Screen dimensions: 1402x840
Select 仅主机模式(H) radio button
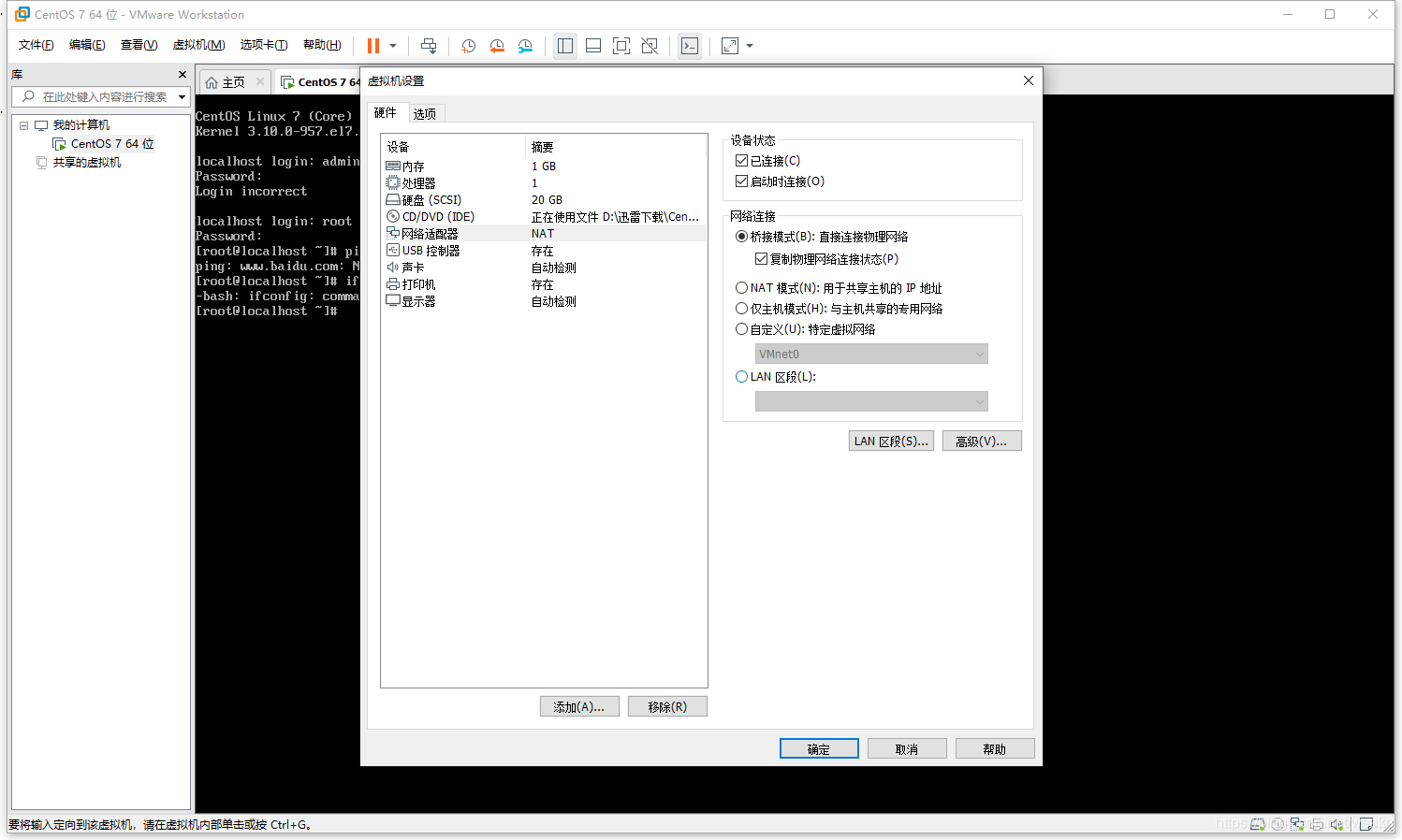pyautogui.click(x=741, y=309)
